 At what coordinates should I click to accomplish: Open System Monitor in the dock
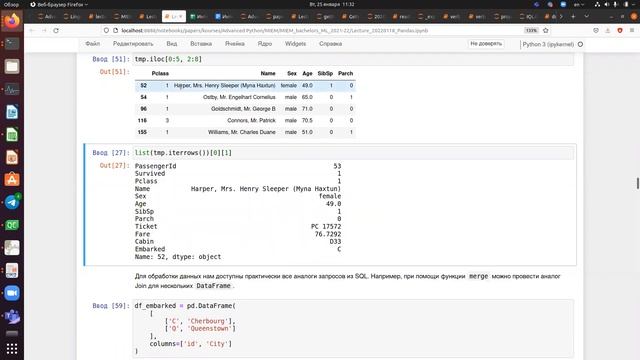coord(12,89)
